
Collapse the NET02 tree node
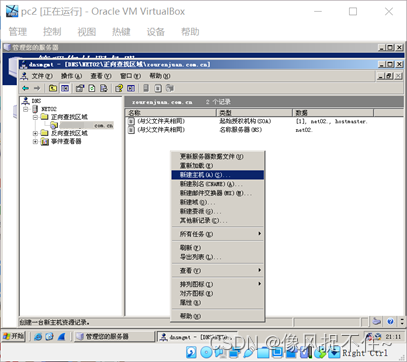pos(26,109)
